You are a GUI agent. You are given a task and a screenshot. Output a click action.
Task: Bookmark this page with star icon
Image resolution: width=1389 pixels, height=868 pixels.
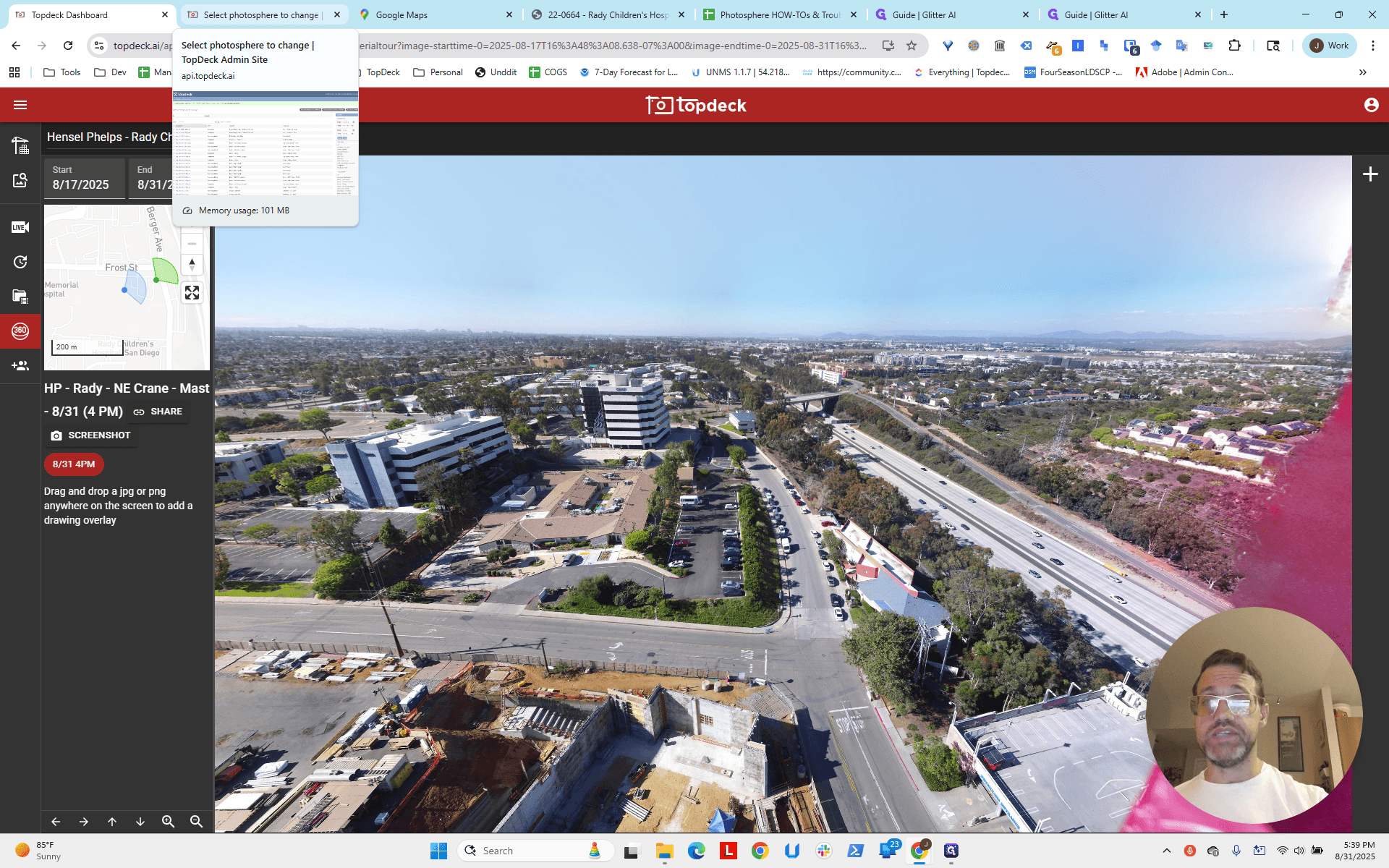tap(912, 46)
